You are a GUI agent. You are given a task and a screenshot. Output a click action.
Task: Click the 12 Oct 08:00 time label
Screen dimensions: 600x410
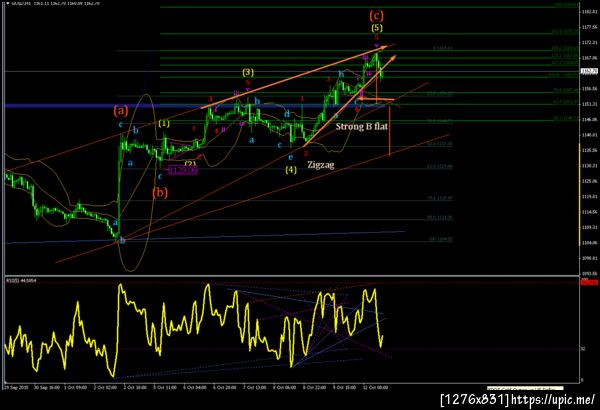pos(375,387)
